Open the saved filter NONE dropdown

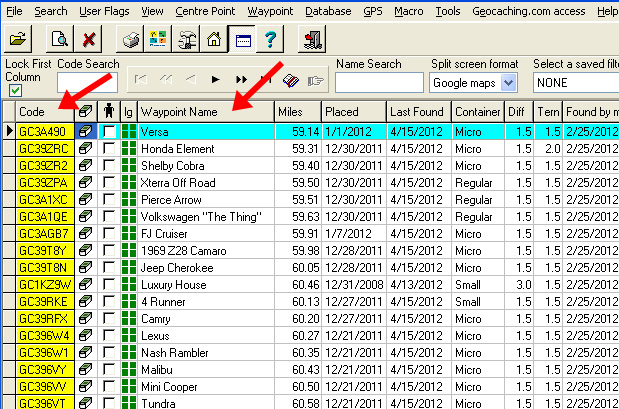pos(576,83)
